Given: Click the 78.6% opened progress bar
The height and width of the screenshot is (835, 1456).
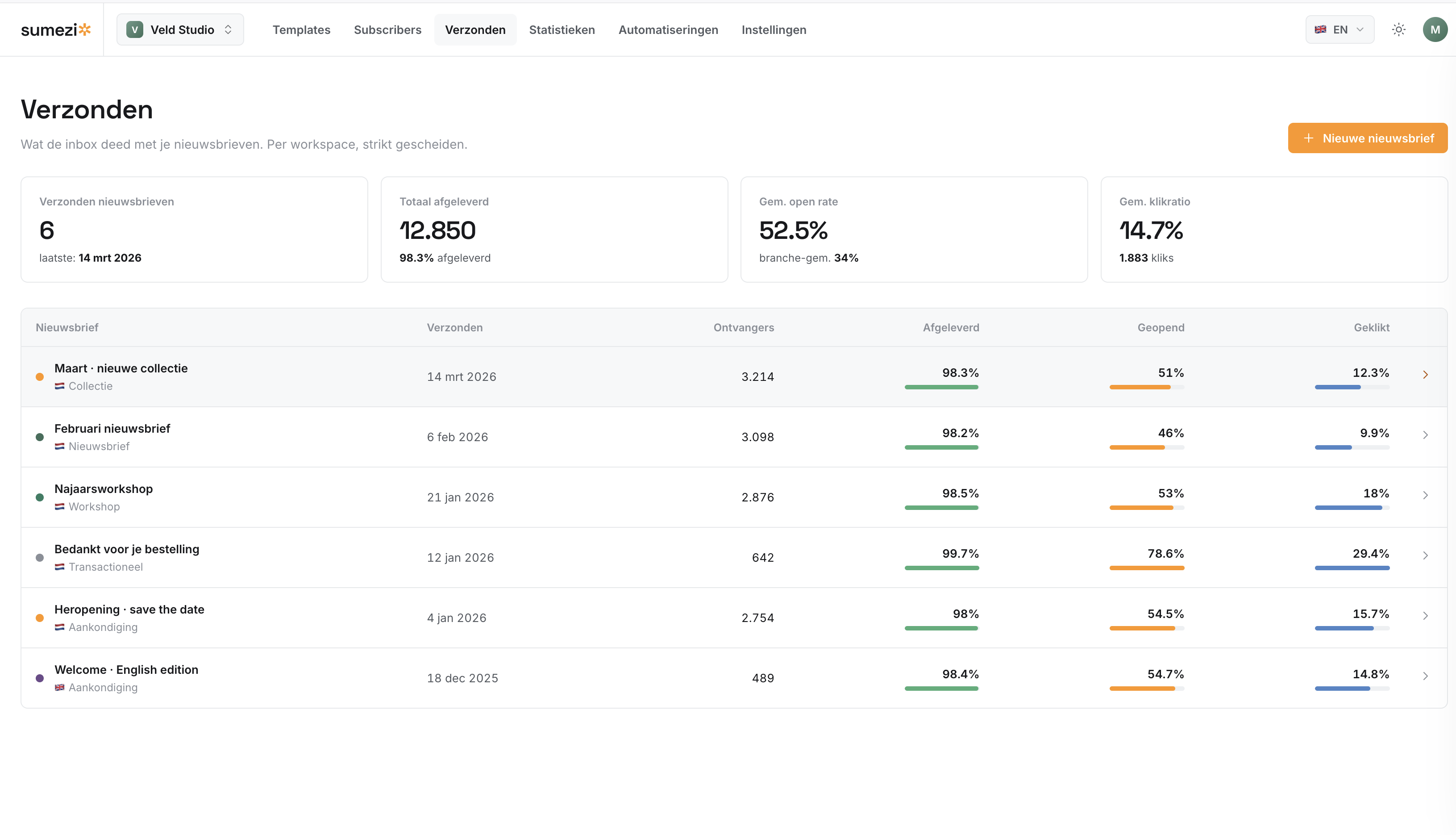Looking at the screenshot, I should [x=1147, y=568].
